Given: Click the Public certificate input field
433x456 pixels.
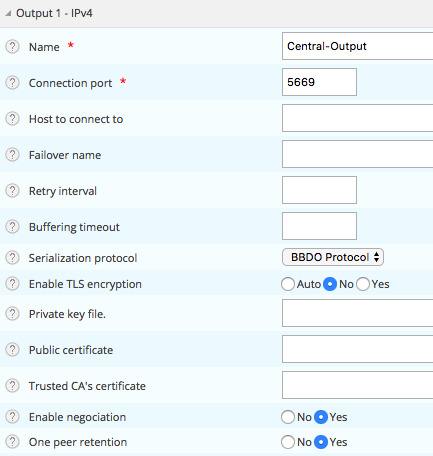Looking at the screenshot, I should [357, 349].
